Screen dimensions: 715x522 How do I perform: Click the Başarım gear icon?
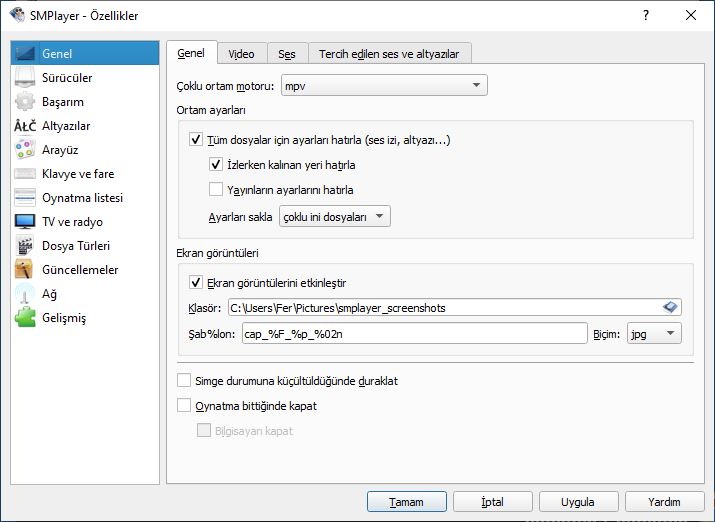[x=25, y=102]
